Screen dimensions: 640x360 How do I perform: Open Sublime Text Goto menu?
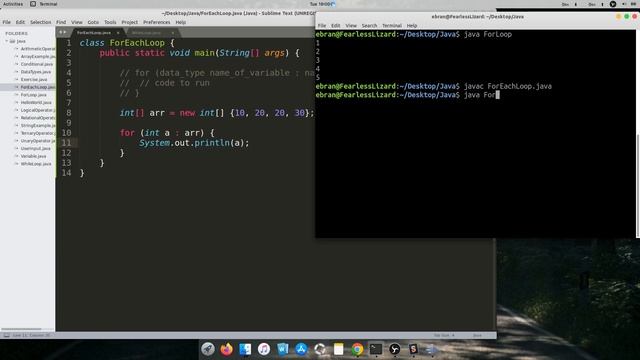coord(93,22)
